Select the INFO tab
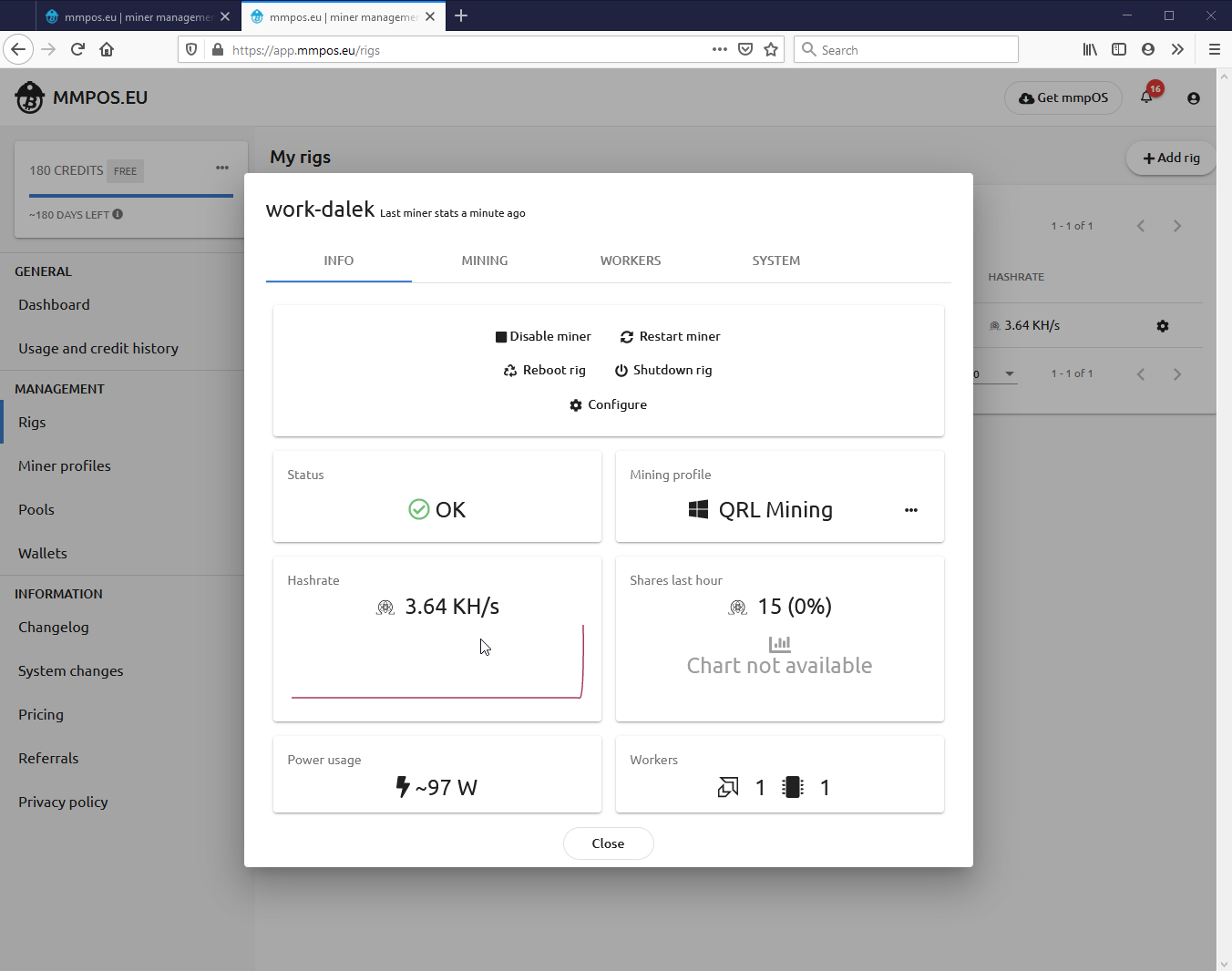The height and width of the screenshot is (971, 1232). pyautogui.click(x=339, y=261)
